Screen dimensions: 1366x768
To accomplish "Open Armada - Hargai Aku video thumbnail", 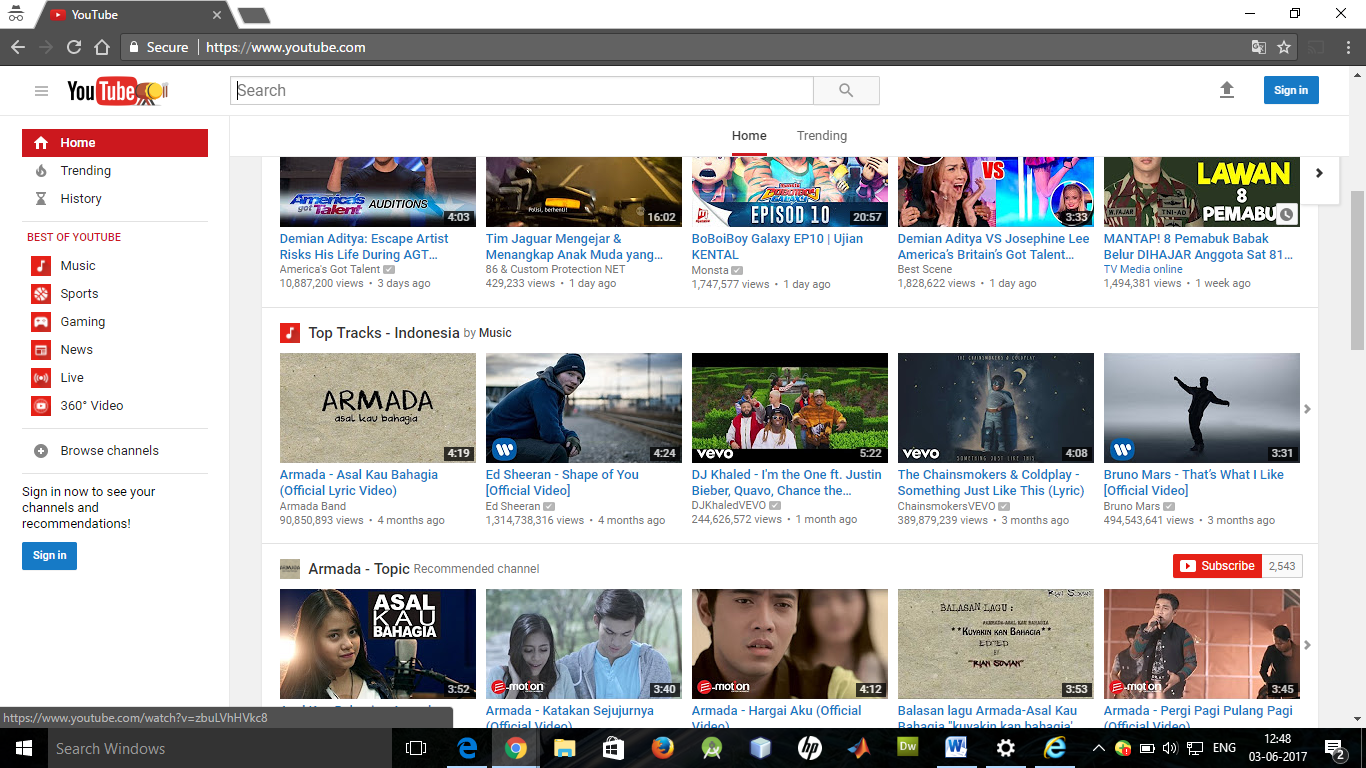I will (x=790, y=644).
